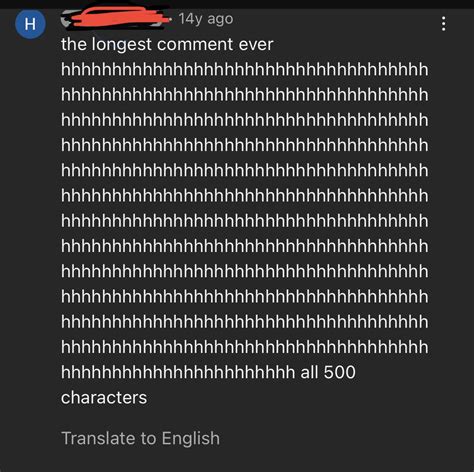Image resolution: width=474 pixels, height=472 pixels.
Task: Click the word "ago" in the timestamp
Action: click(x=220, y=19)
